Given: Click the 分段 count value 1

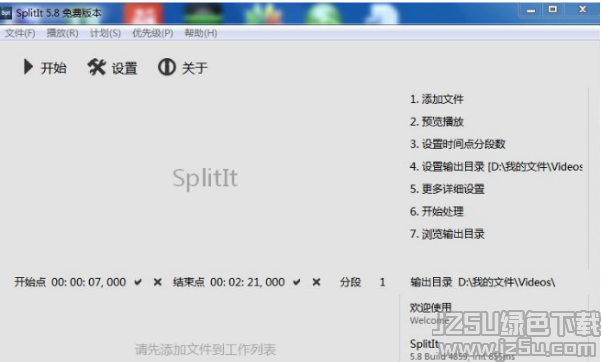Looking at the screenshot, I should coord(382,282).
